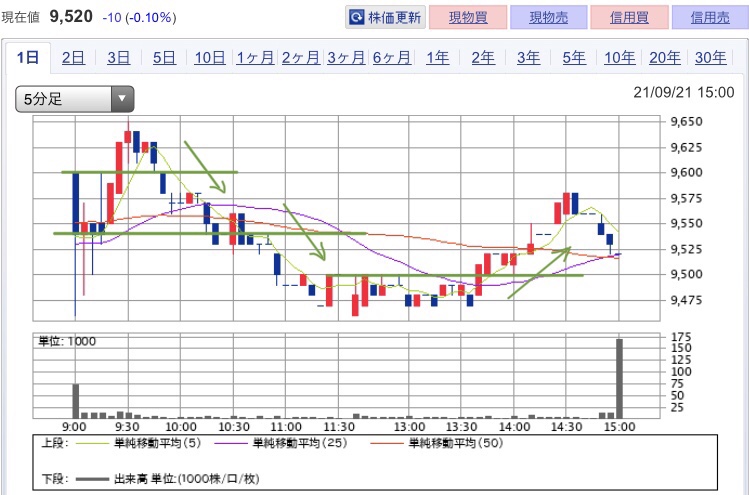The image size is (749, 495).
Task: Select the 1日 tab
Action: (28, 58)
